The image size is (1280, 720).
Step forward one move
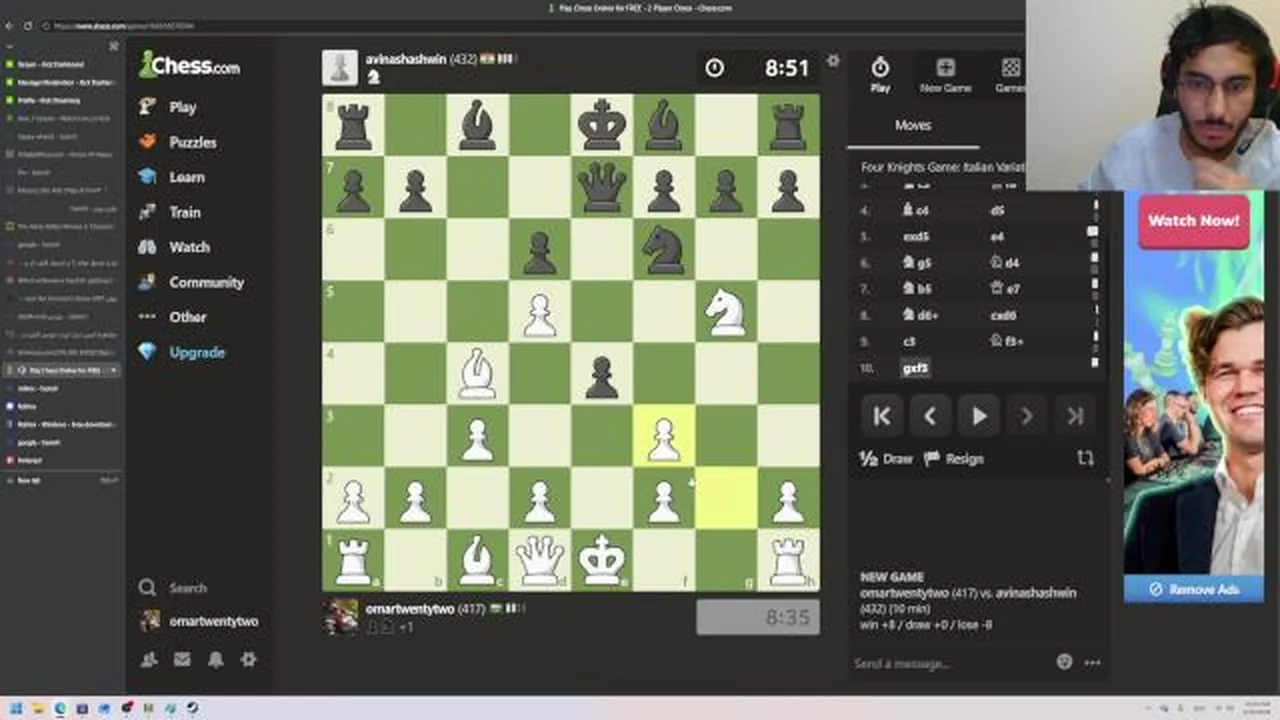point(1026,416)
